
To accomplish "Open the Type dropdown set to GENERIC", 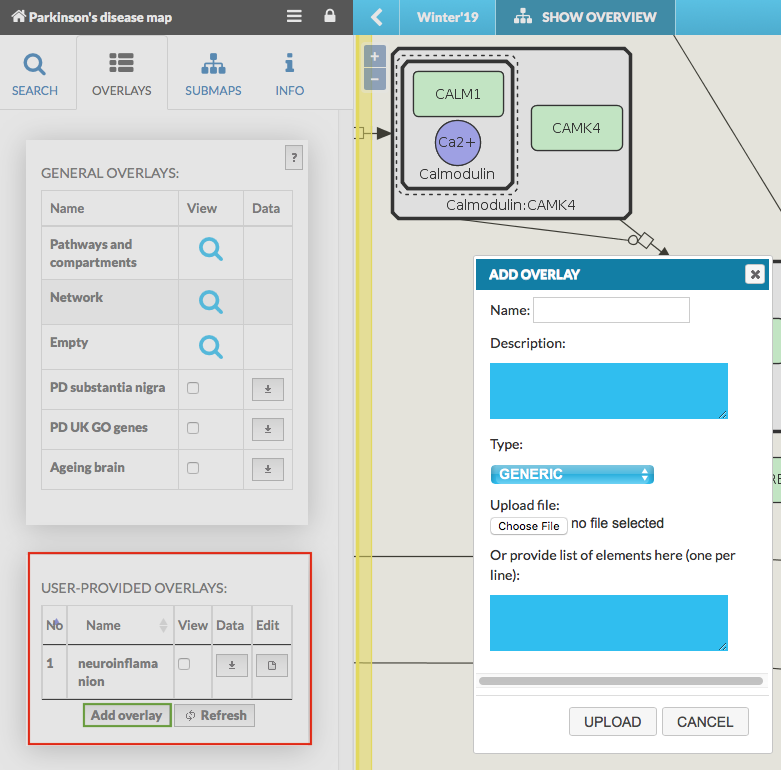I will [572, 474].
